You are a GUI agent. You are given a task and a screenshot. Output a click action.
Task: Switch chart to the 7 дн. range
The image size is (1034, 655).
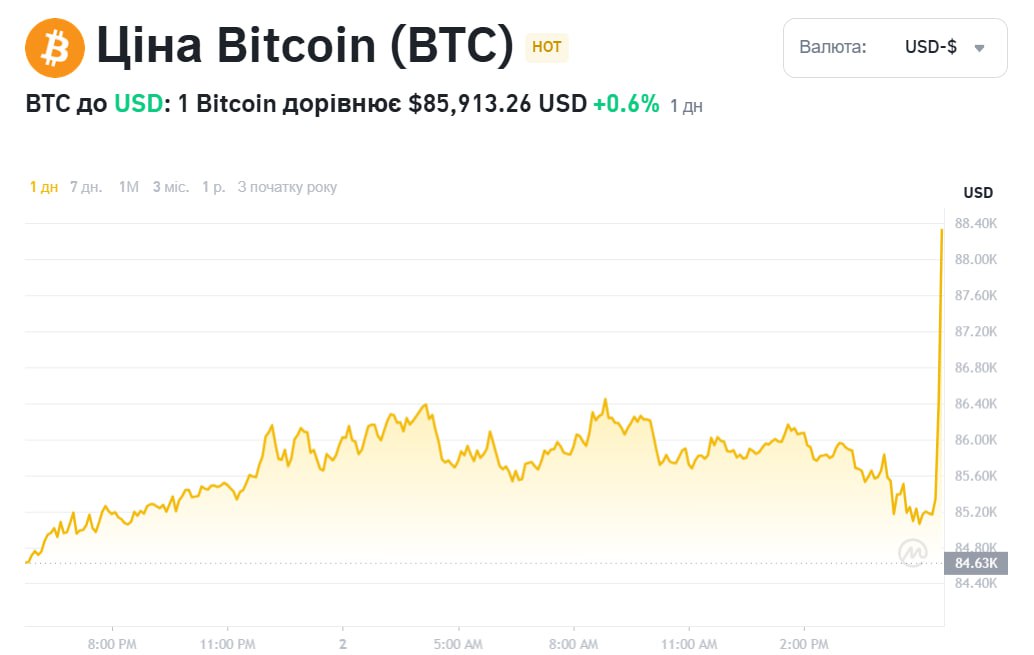tap(86, 187)
